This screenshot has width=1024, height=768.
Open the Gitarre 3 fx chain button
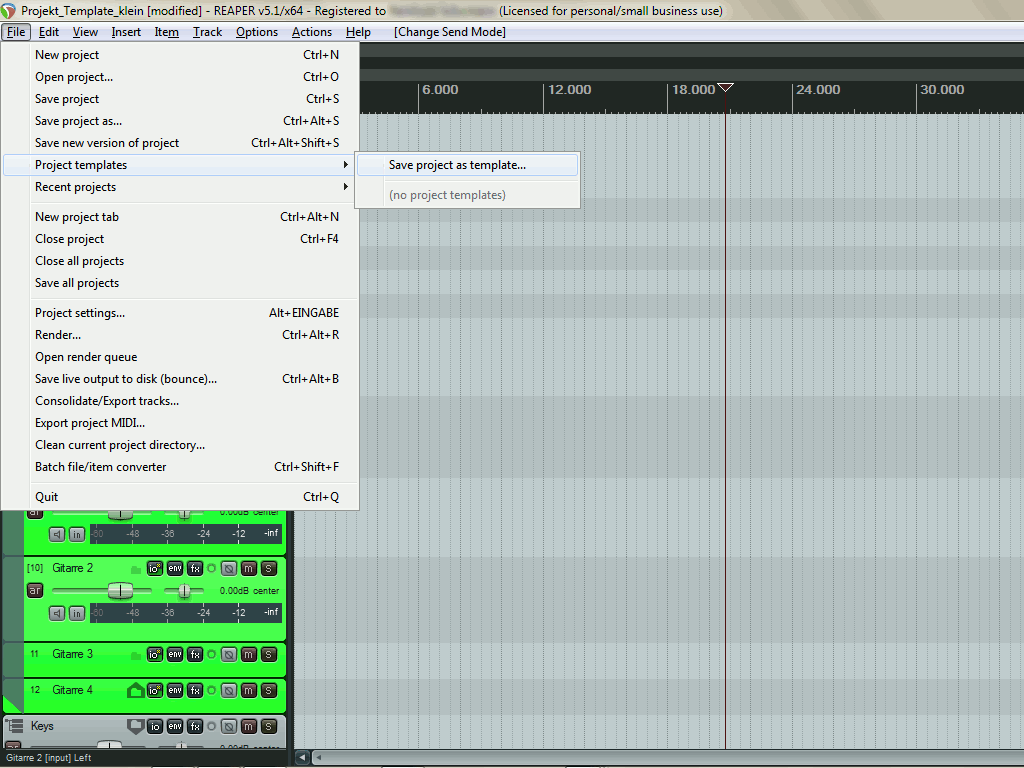click(x=195, y=654)
